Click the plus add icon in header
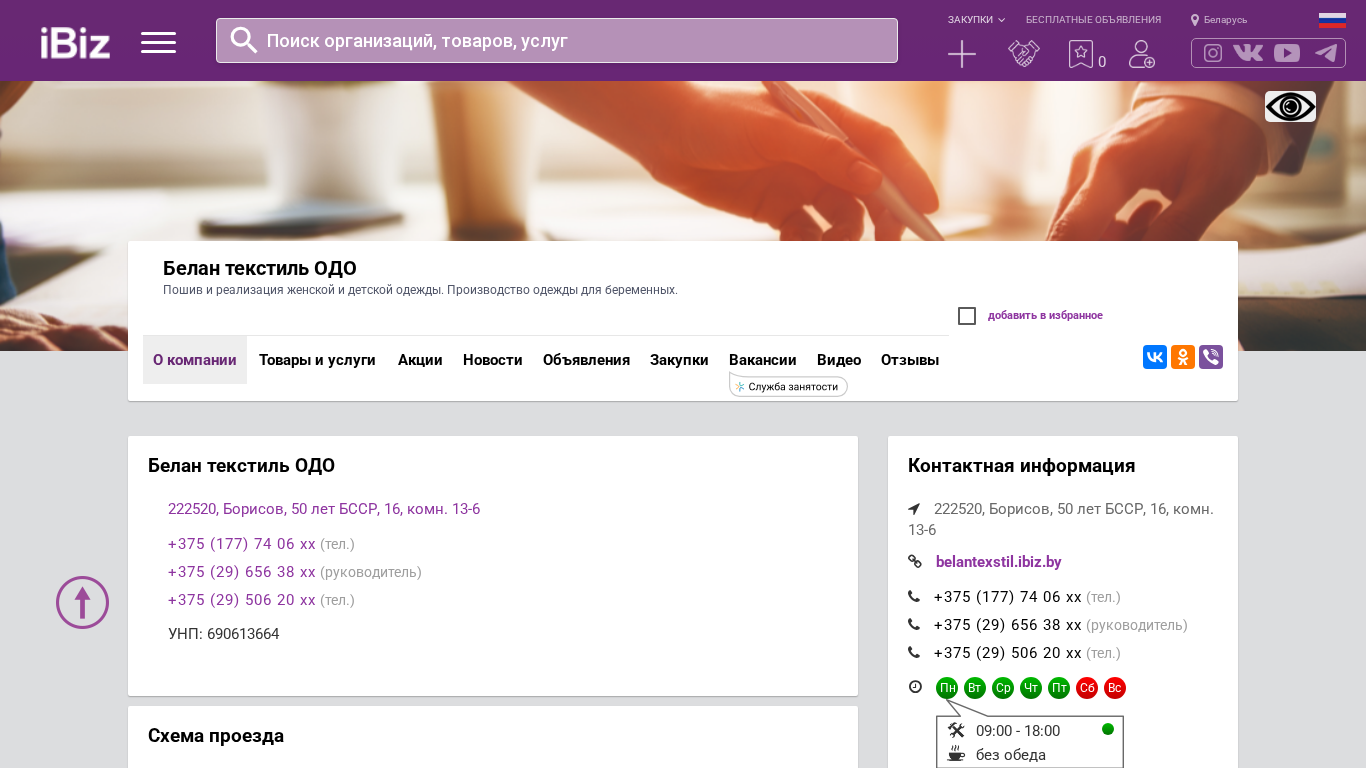 click(x=961, y=54)
